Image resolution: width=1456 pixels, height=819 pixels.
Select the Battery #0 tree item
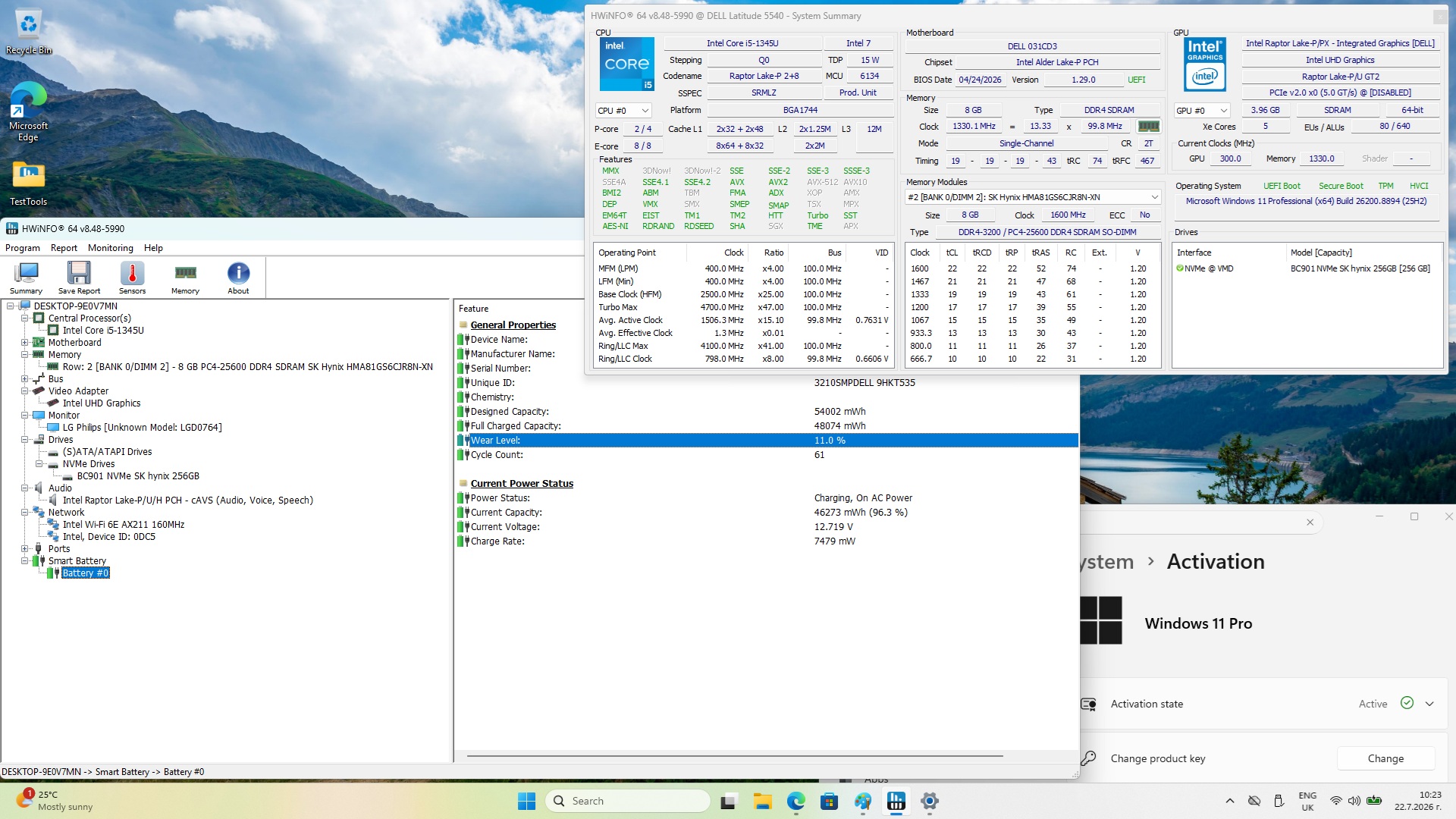(86, 573)
